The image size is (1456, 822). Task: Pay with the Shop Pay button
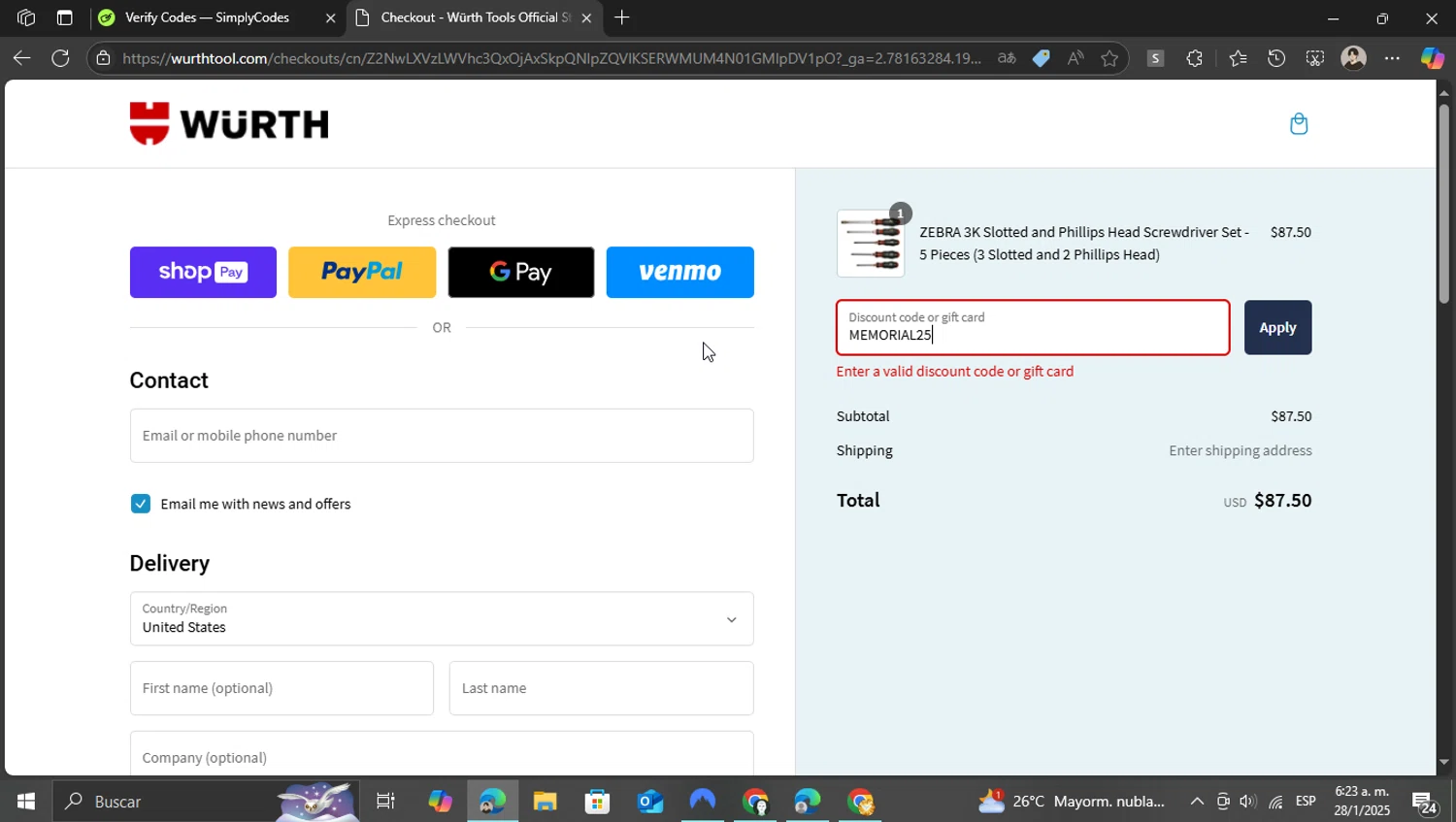coord(203,272)
